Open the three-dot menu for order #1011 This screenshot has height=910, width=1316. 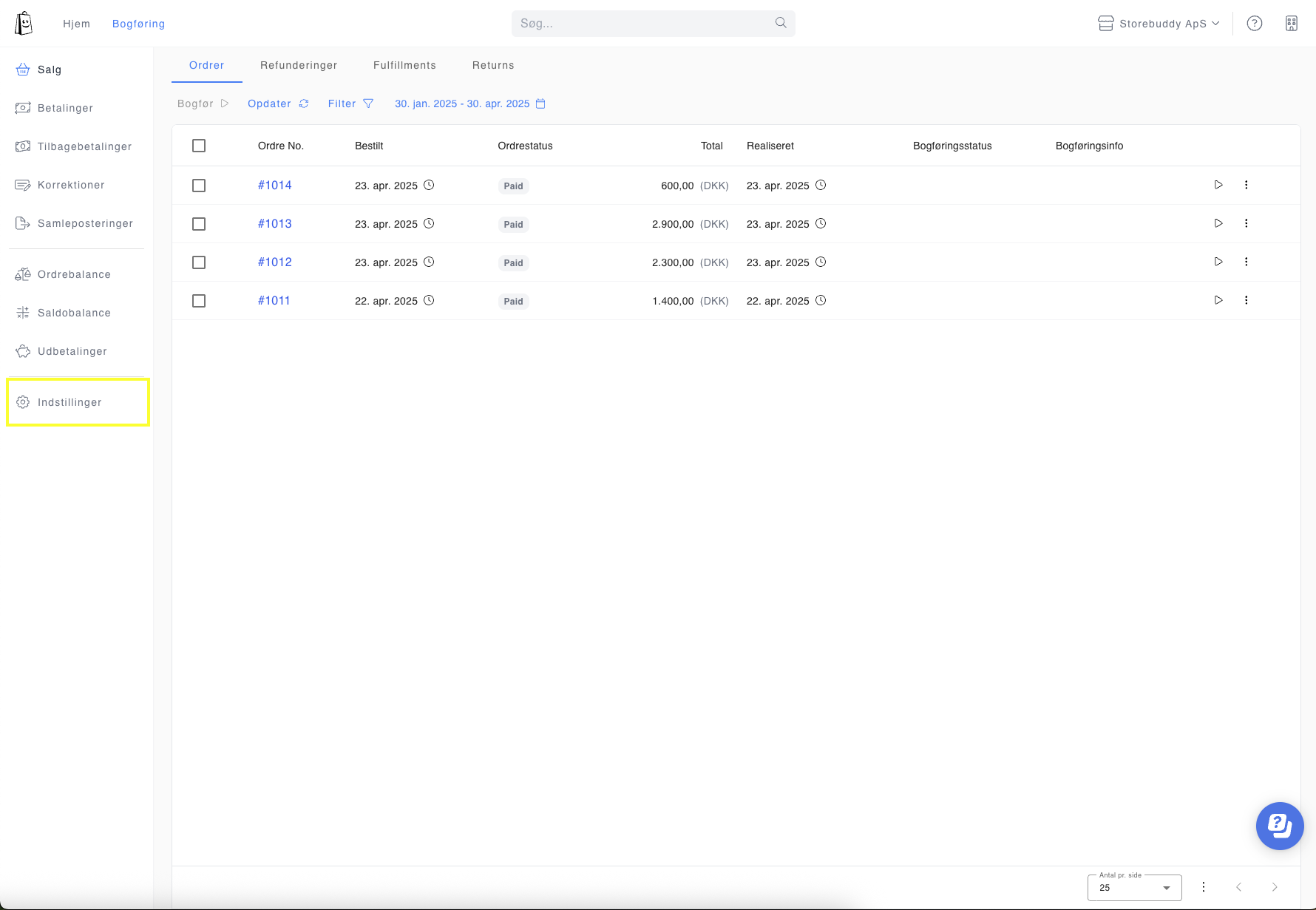point(1247,300)
